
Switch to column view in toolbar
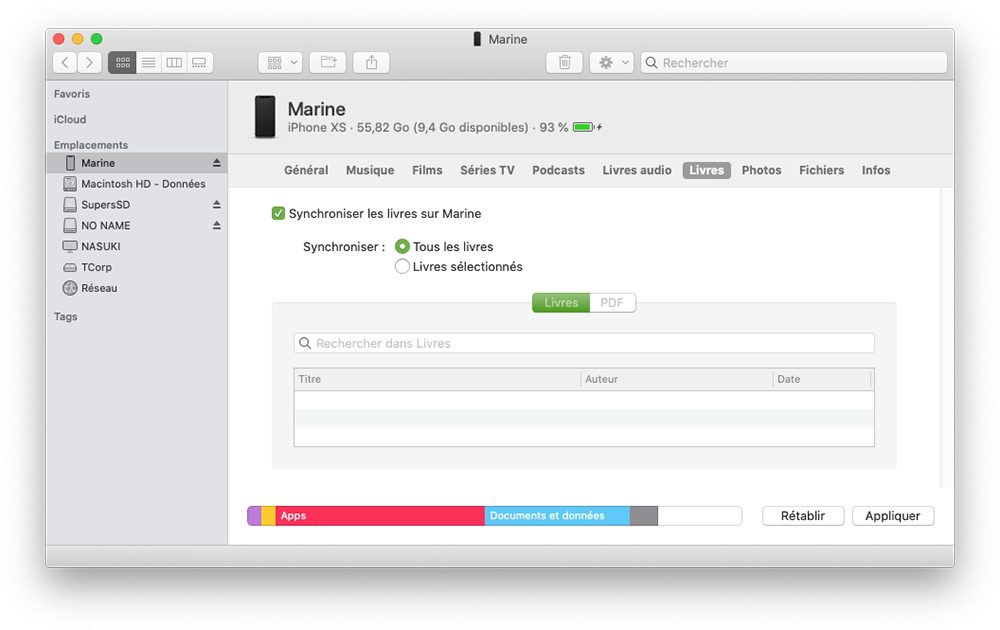coord(174,63)
